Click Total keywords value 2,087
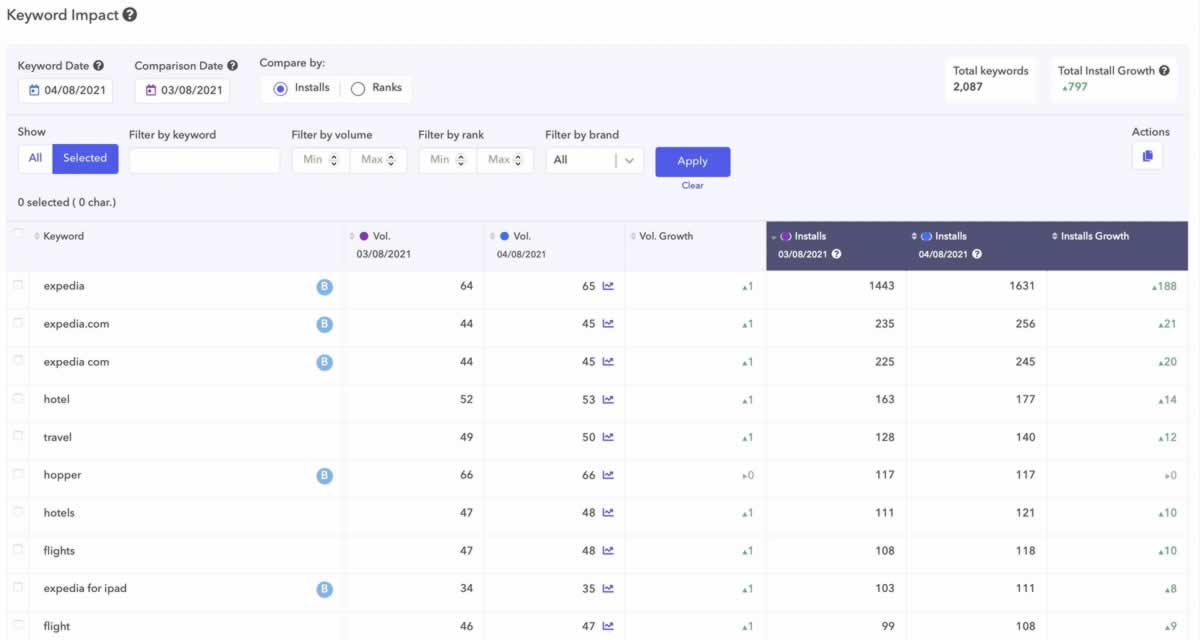Screen dimensions: 1200x640 [x=967, y=87]
